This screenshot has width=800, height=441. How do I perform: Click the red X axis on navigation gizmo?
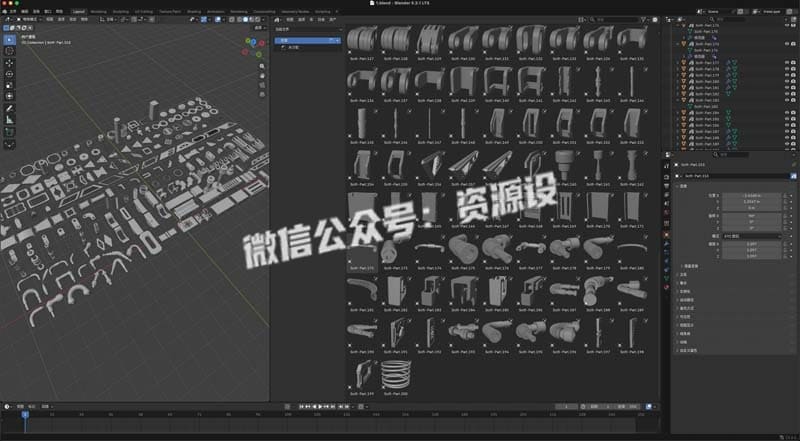pos(262,43)
